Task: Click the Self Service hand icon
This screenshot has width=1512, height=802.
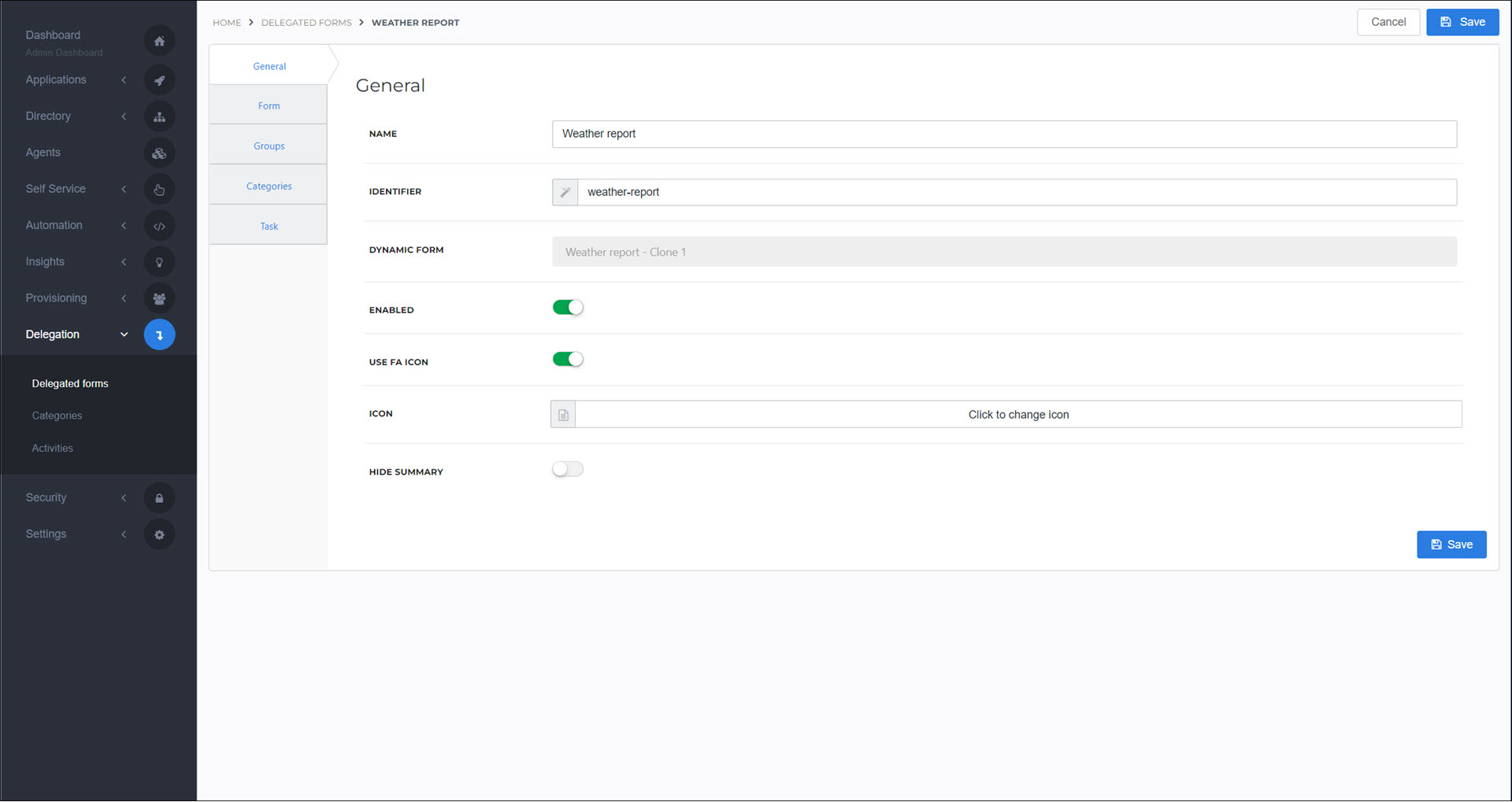Action: pos(159,190)
